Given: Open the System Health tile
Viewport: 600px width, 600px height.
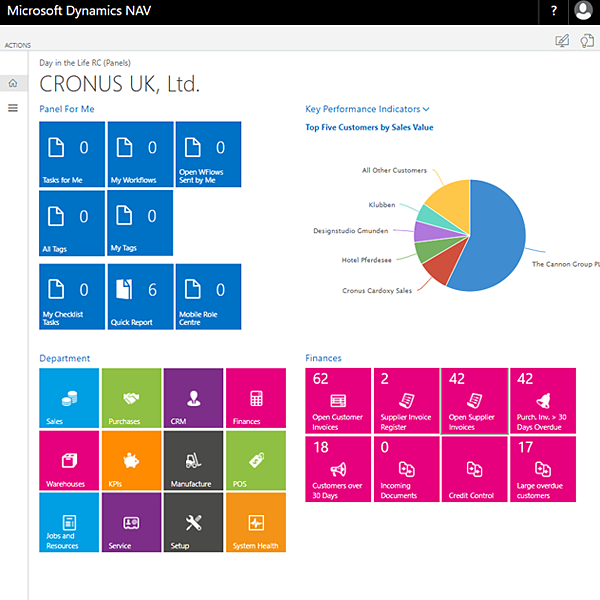Looking at the screenshot, I should (x=256, y=522).
